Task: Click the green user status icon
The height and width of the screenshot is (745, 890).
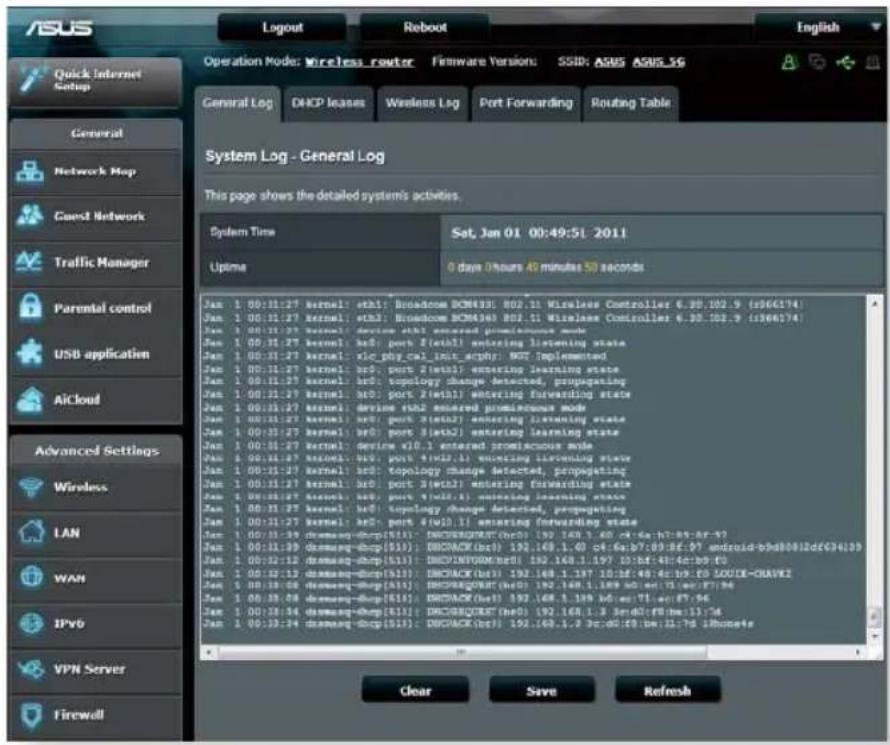Action: (x=788, y=62)
